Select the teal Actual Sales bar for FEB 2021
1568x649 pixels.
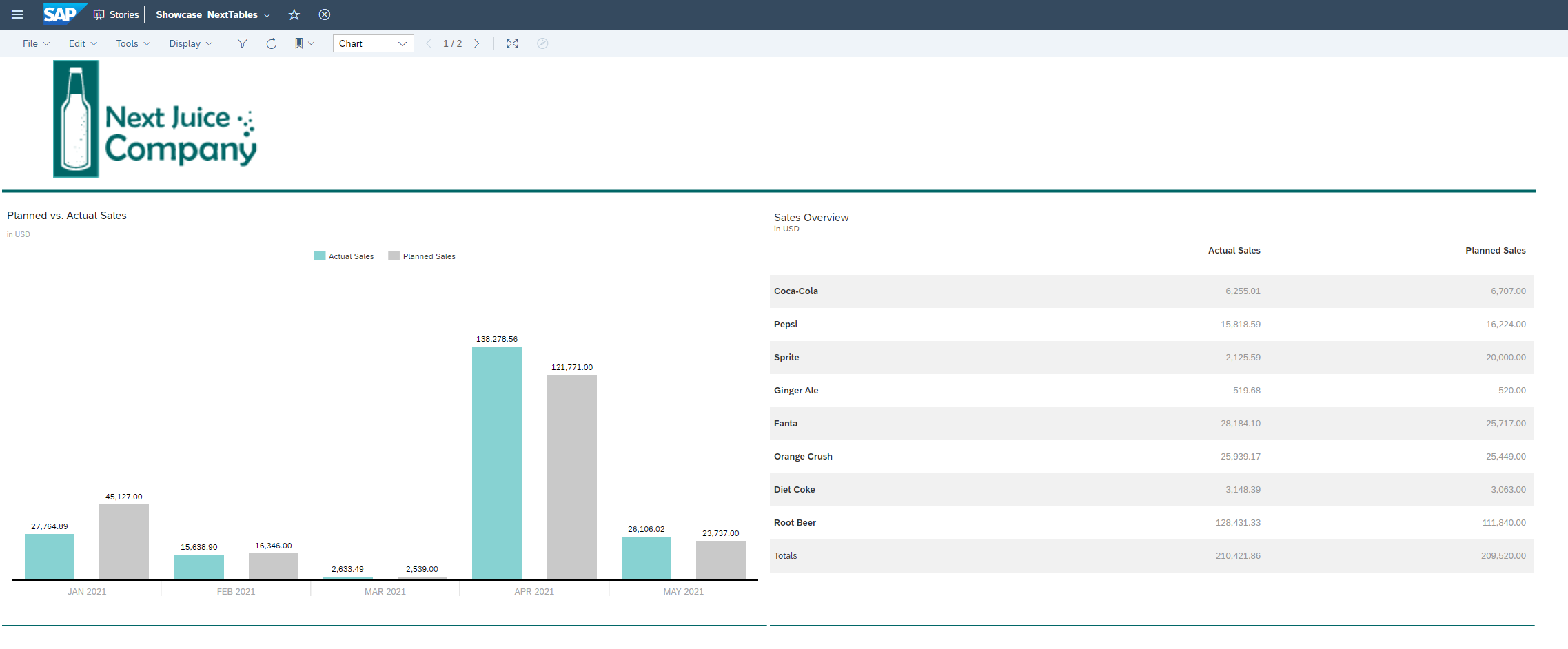199,567
